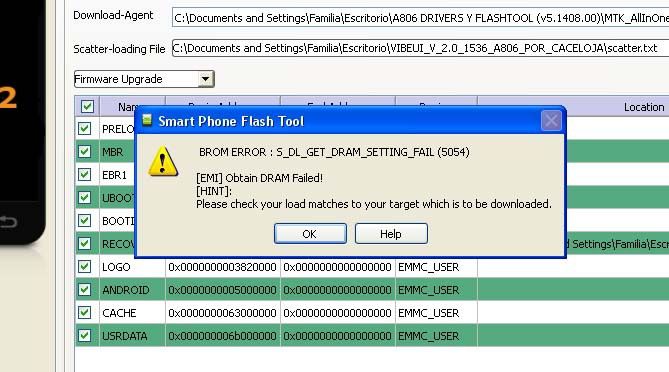Uncheck the UBOOT row checkbox
Viewport: 669px width, 372px height.
(x=84, y=198)
